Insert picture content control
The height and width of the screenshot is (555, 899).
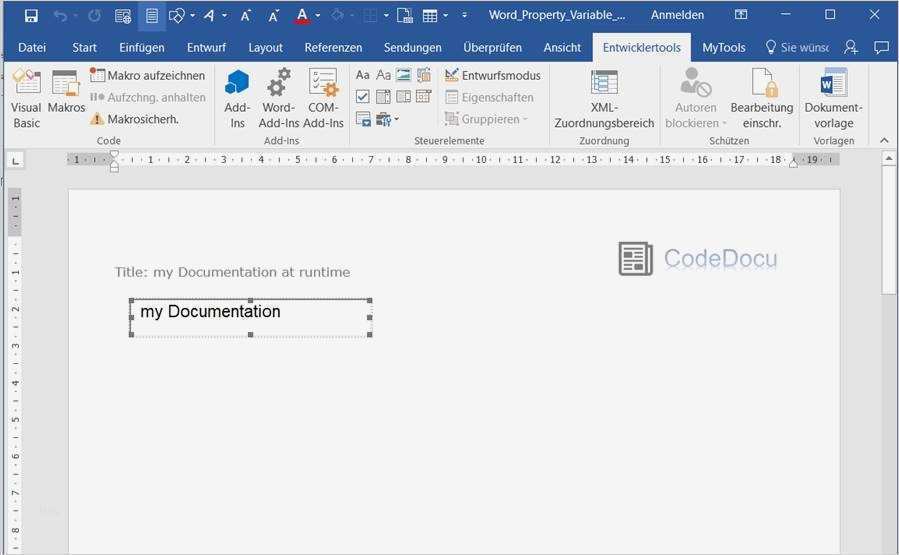click(x=404, y=75)
